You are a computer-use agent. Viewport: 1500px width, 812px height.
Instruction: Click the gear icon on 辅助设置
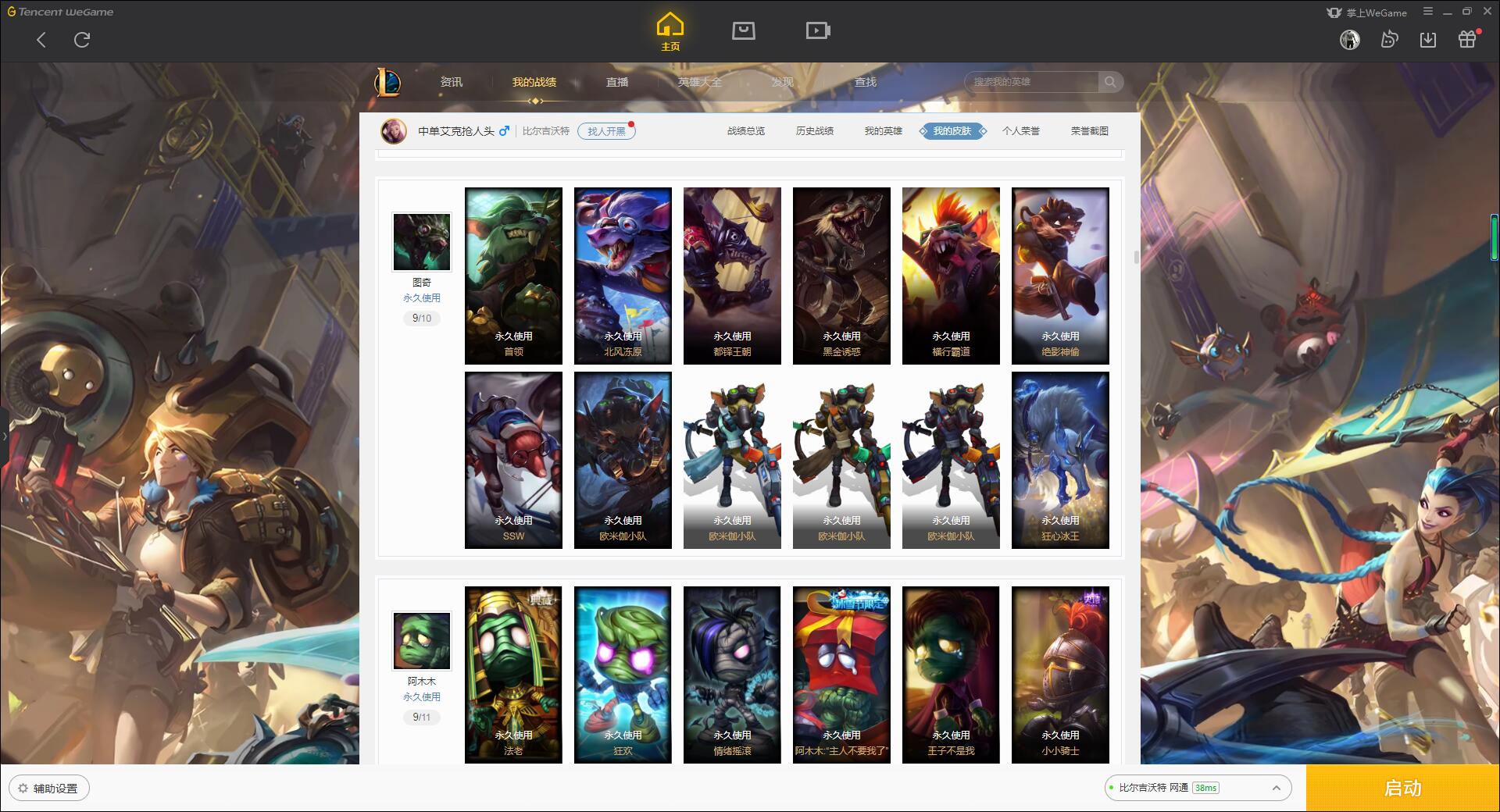click(23, 789)
